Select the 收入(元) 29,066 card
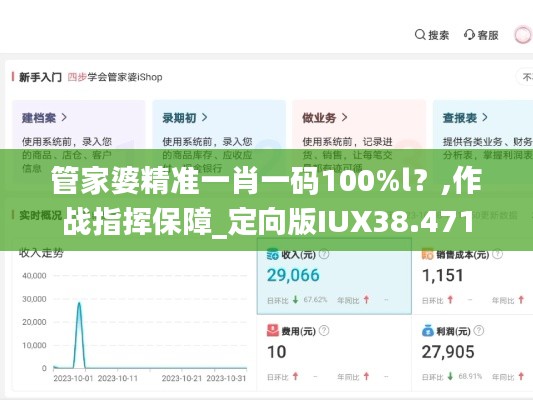This screenshot has height=400, width=533. point(334,276)
